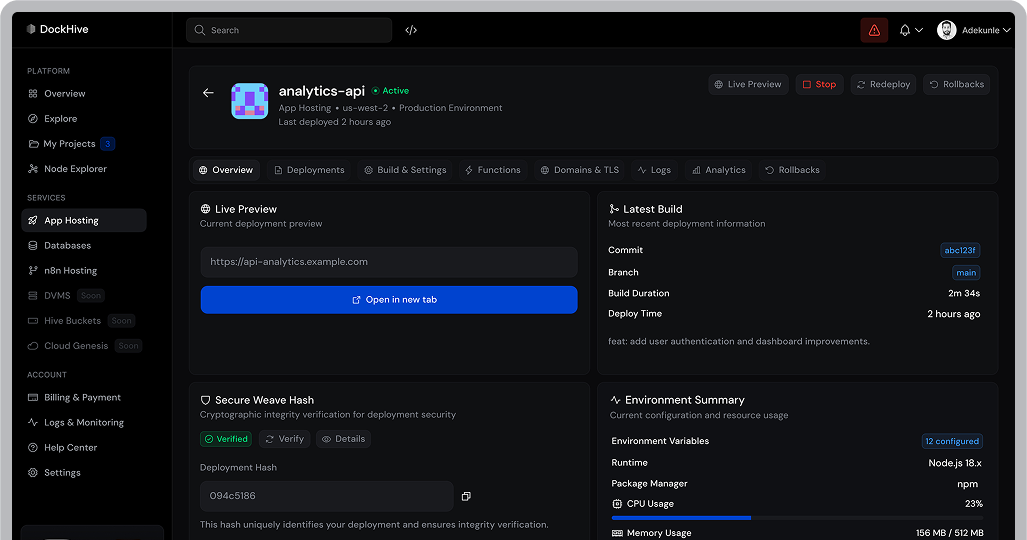Image resolution: width=1027 pixels, height=540 pixels.
Task: Click the analytics-api app avatar
Action: (x=249, y=101)
